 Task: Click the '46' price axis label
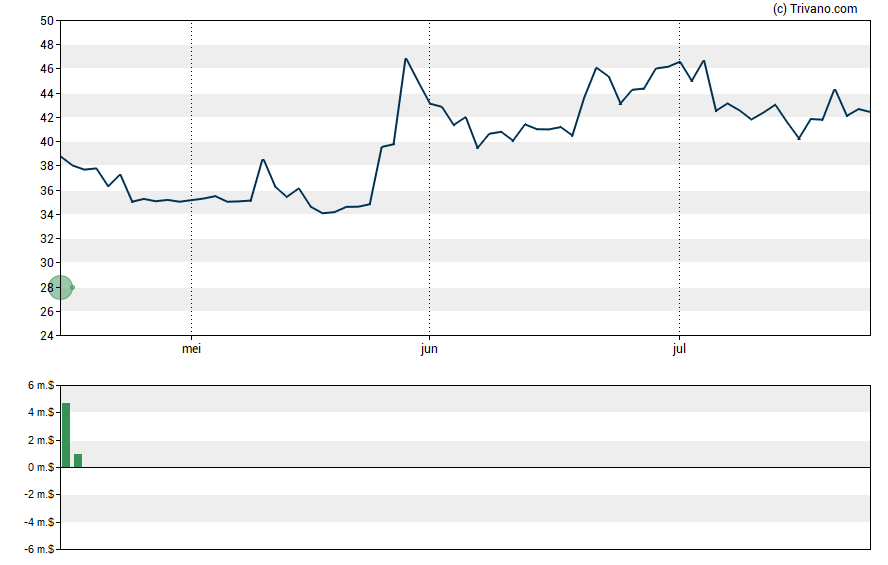coord(46,69)
